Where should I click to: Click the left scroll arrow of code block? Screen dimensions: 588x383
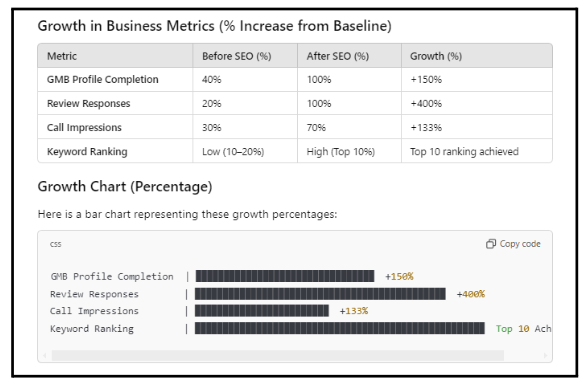pyautogui.click(x=45, y=355)
